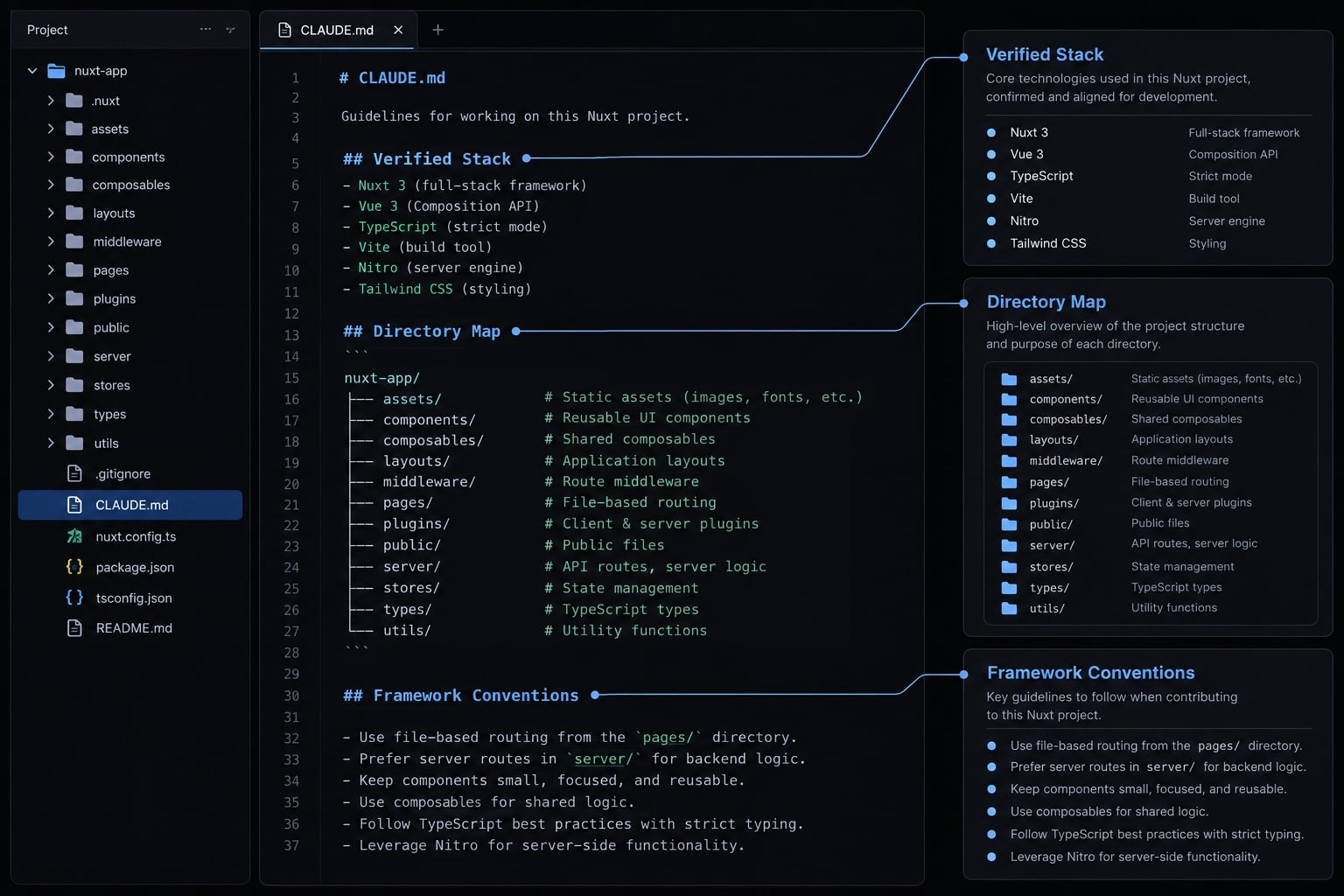
Task: Open the Project panel more options menu
Action: click(x=206, y=30)
